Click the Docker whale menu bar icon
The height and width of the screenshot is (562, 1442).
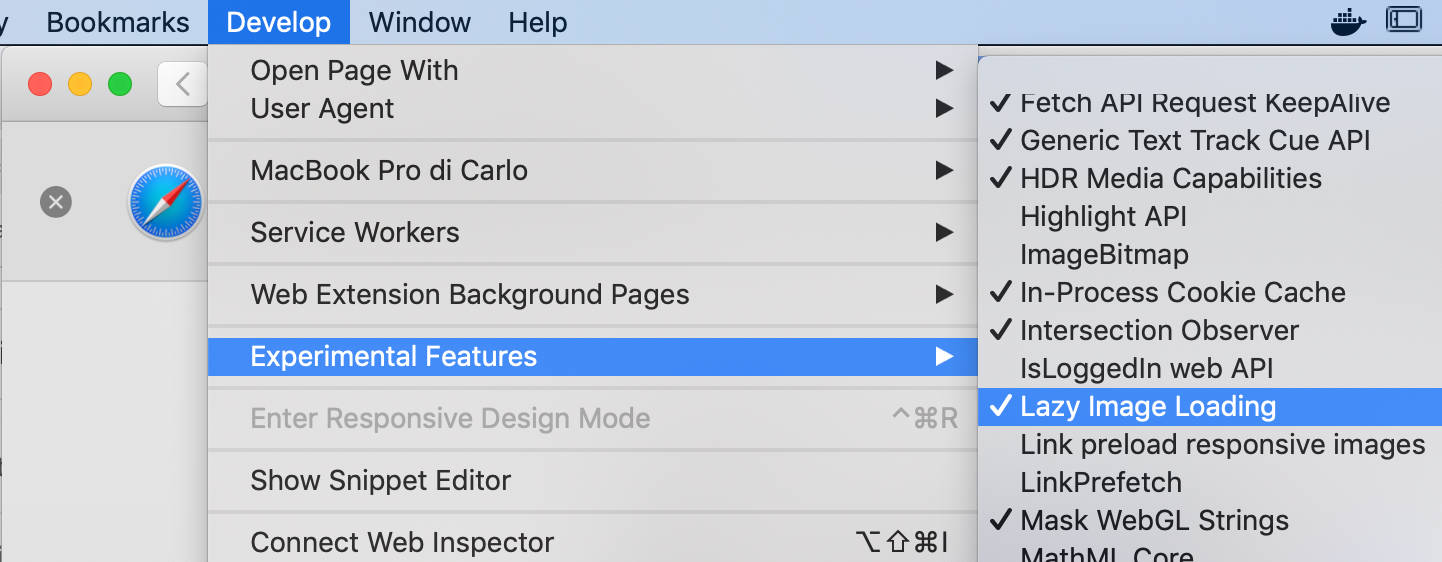pos(1348,21)
